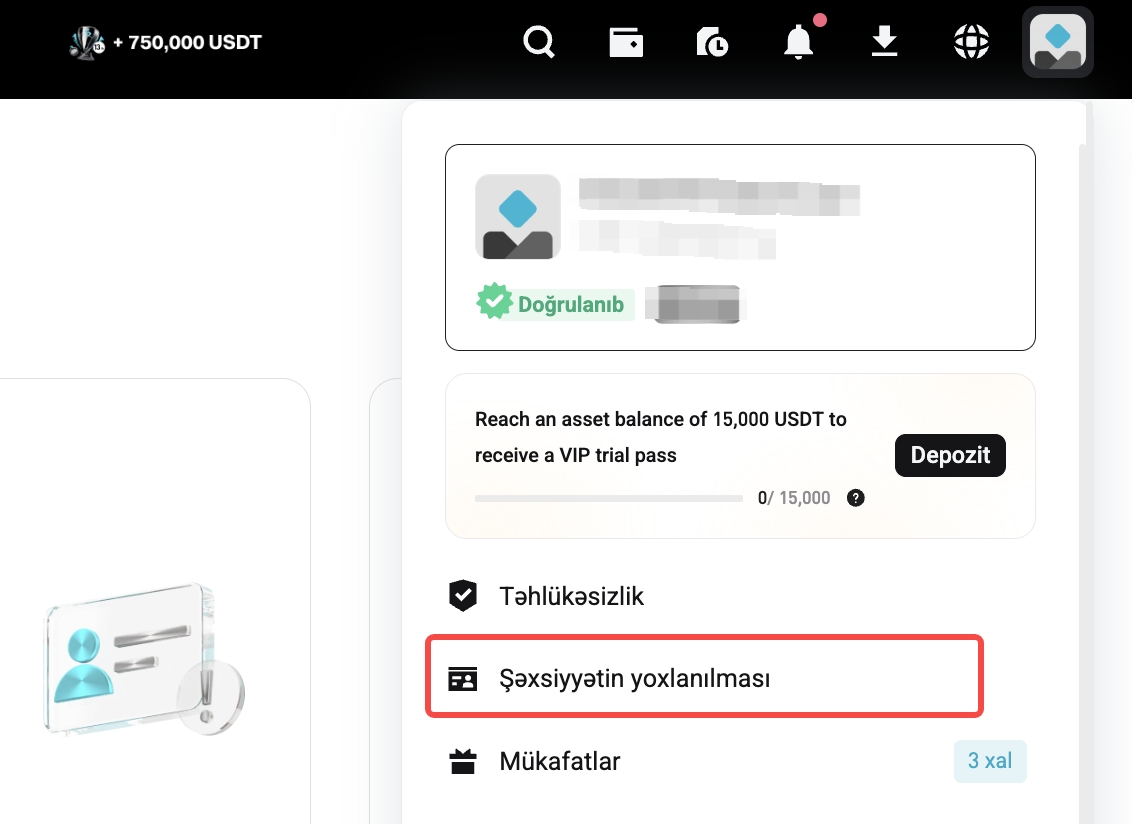Image resolution: width=1132 pixels, height=824 pixels.
Task: Click the 3 xal points badge
Action: coord(990,760)
